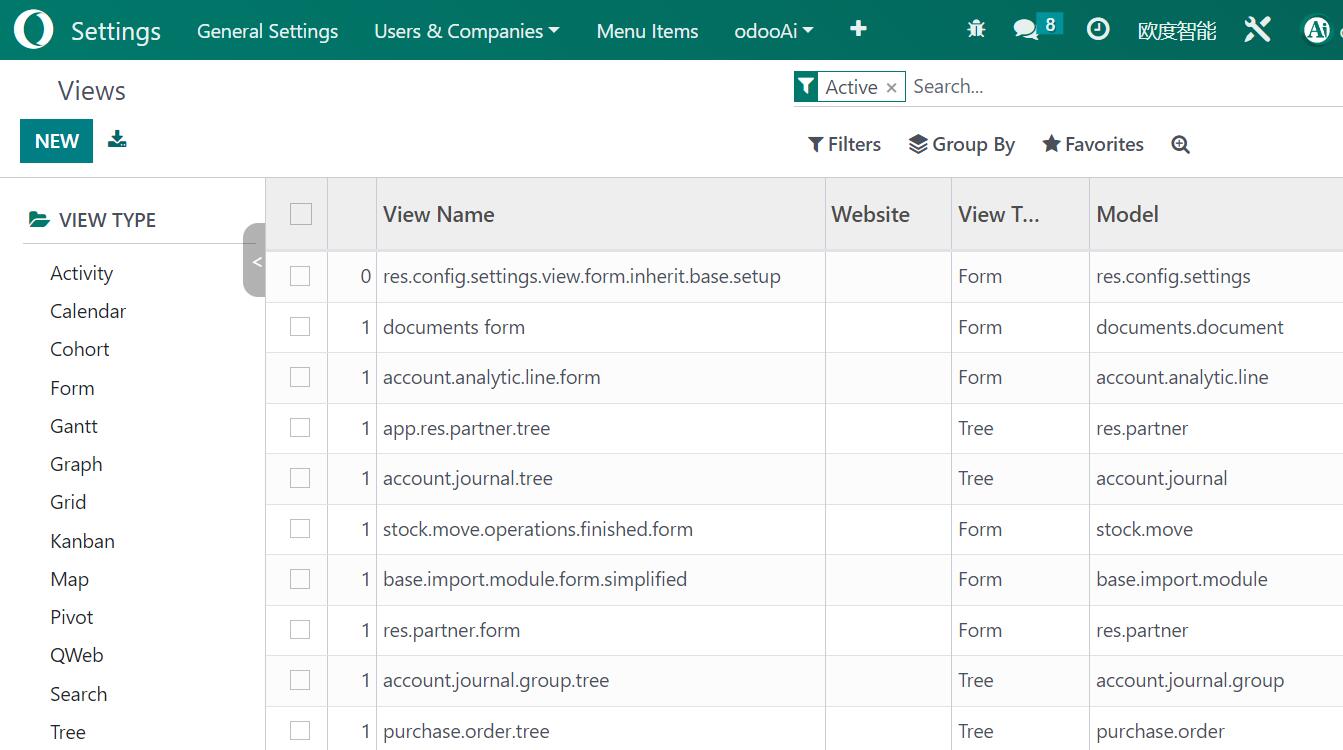
Task: Open the purchase.order.tree record
Action: [x=466, y=731]
